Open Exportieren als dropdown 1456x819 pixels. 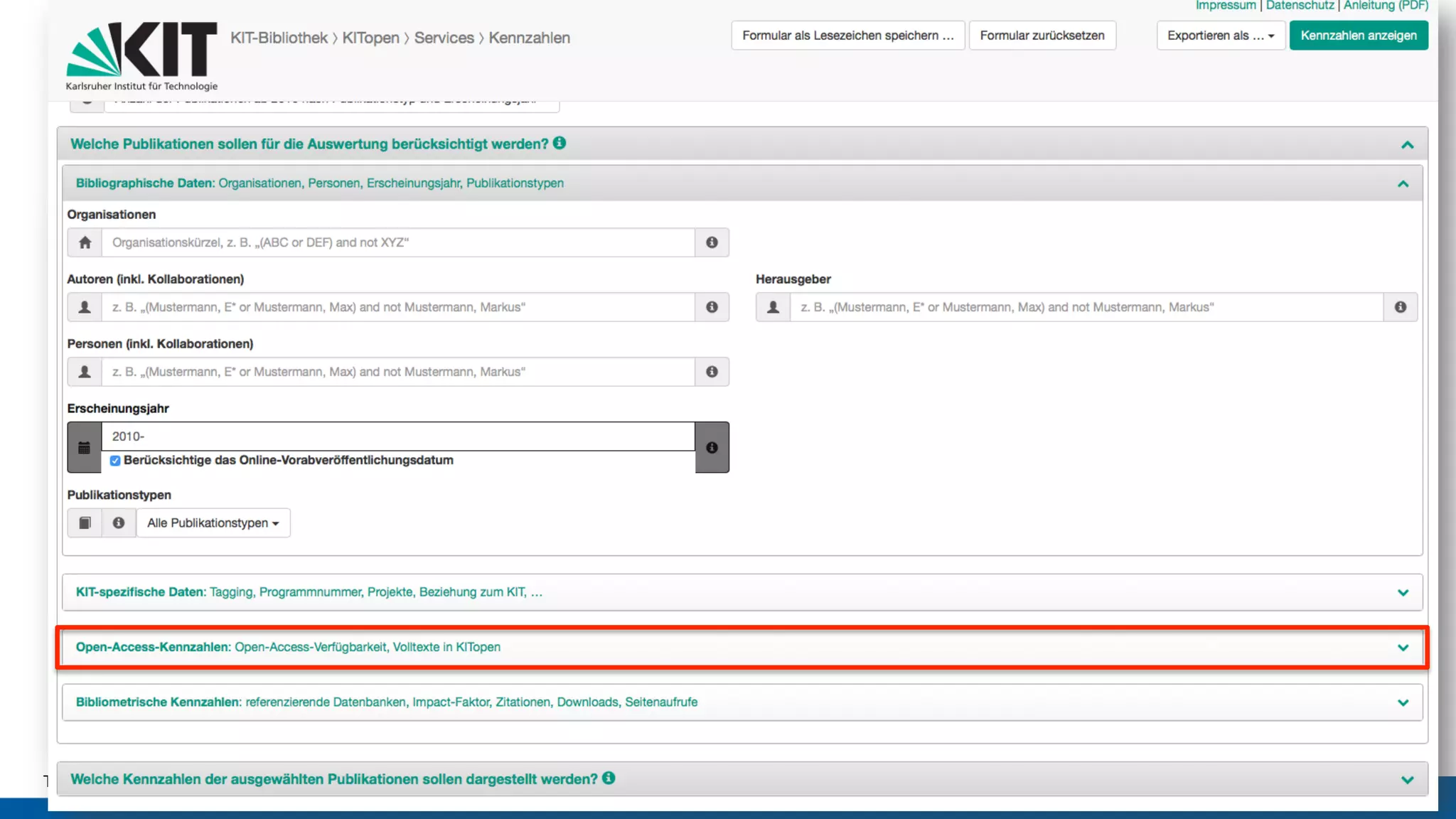(x=1220, y=36)
